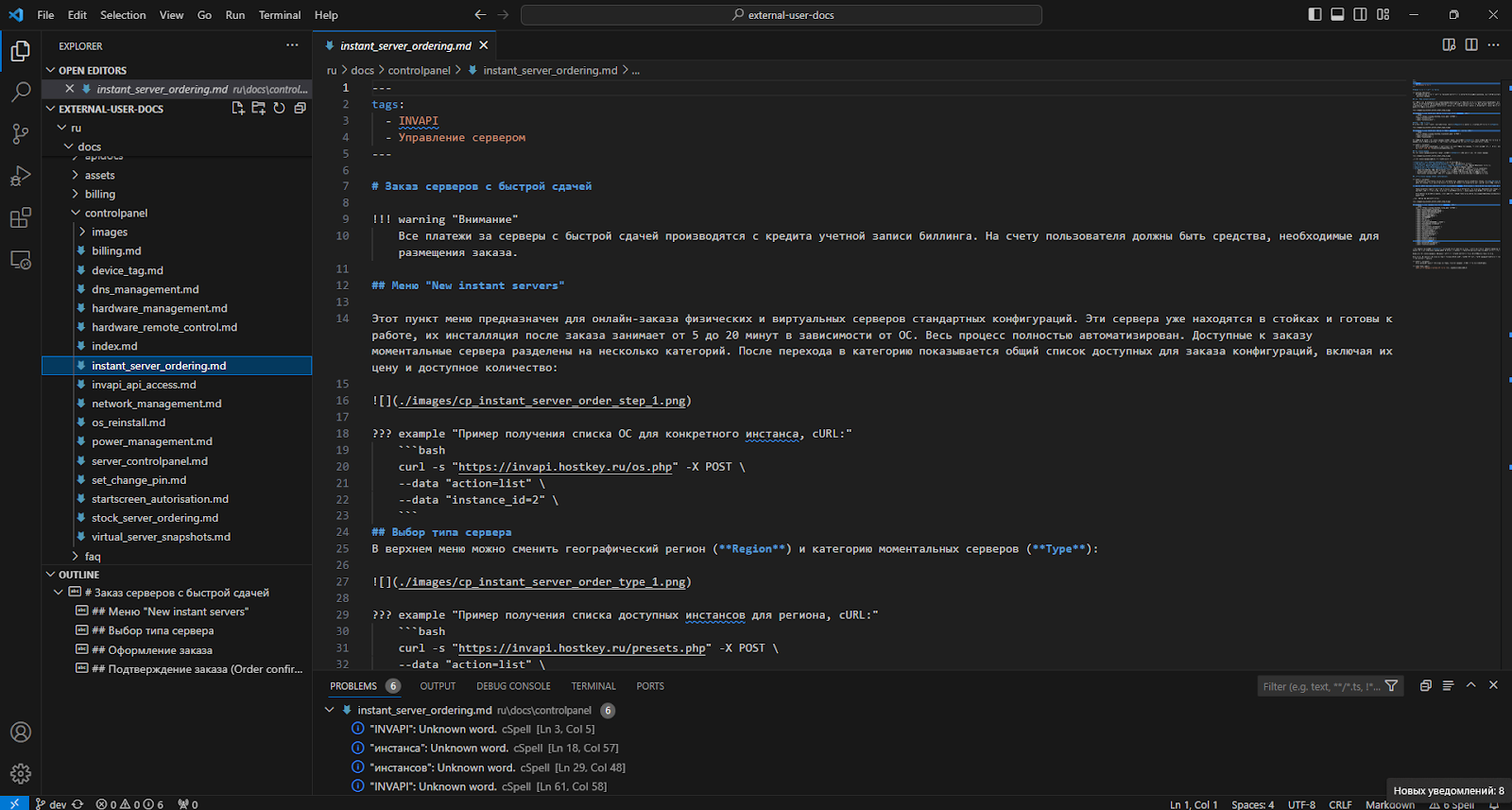Open the Source Control view
Screen dimensions: 1512x810
[x=20, y=133]
